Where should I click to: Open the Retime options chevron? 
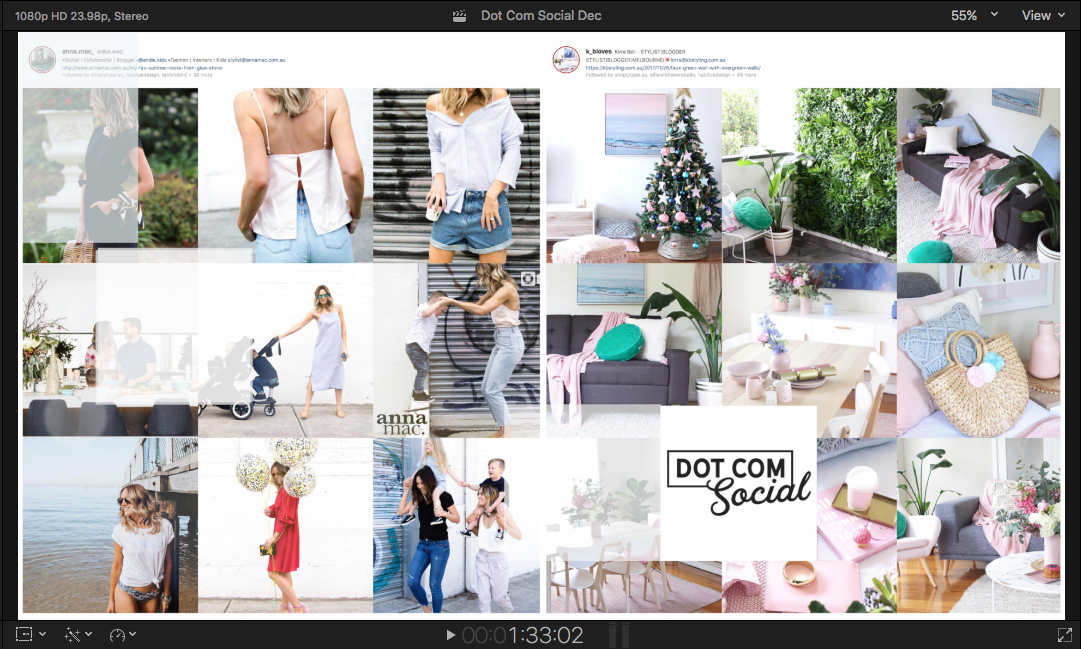(x=131, y=634)
